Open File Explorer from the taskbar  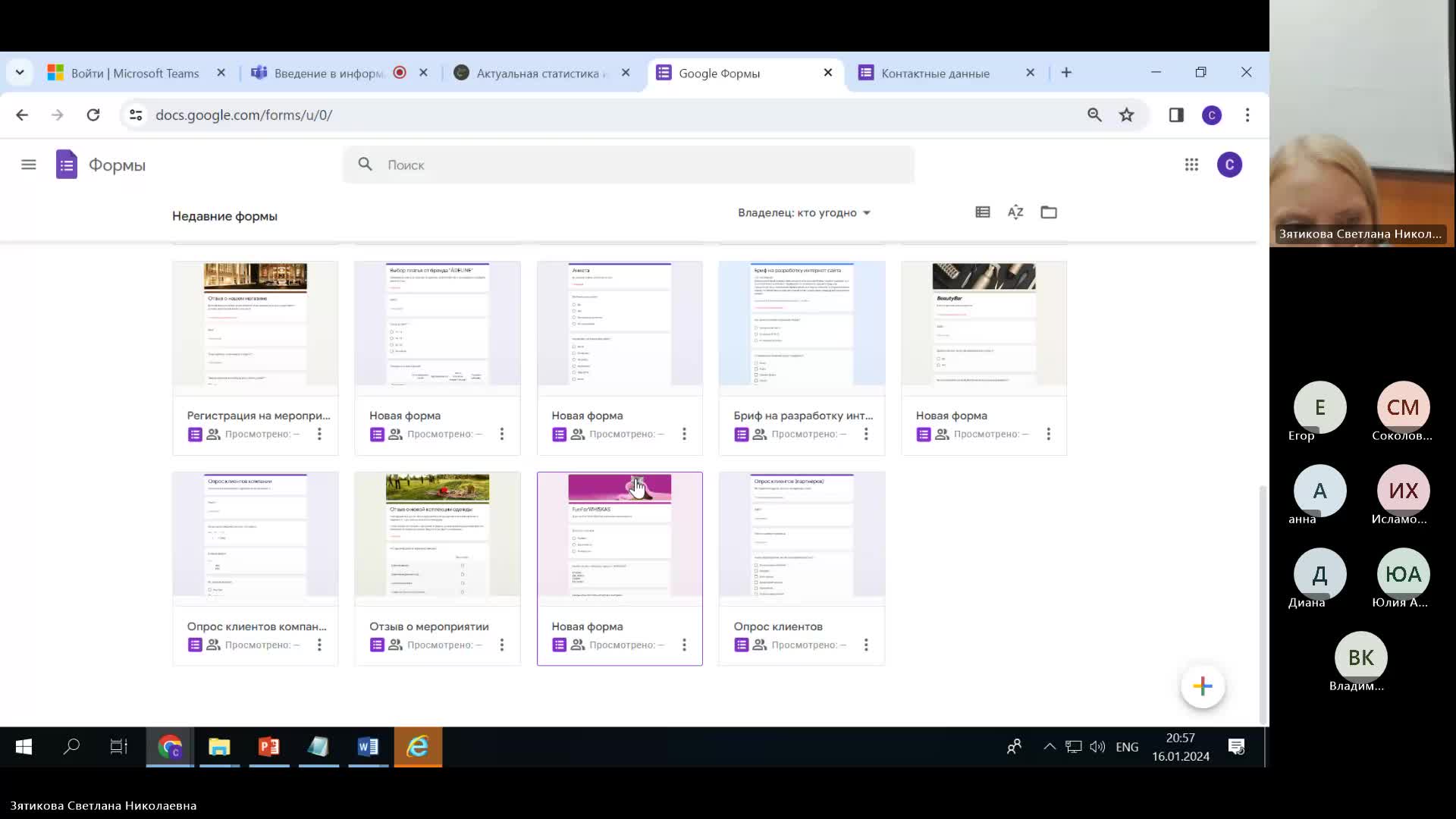tap(219, 747)
